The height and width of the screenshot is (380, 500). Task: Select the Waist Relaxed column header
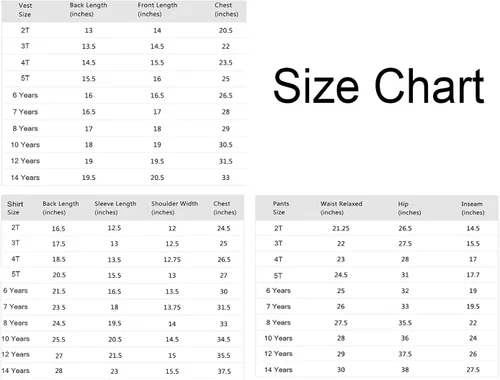point(341,208)
